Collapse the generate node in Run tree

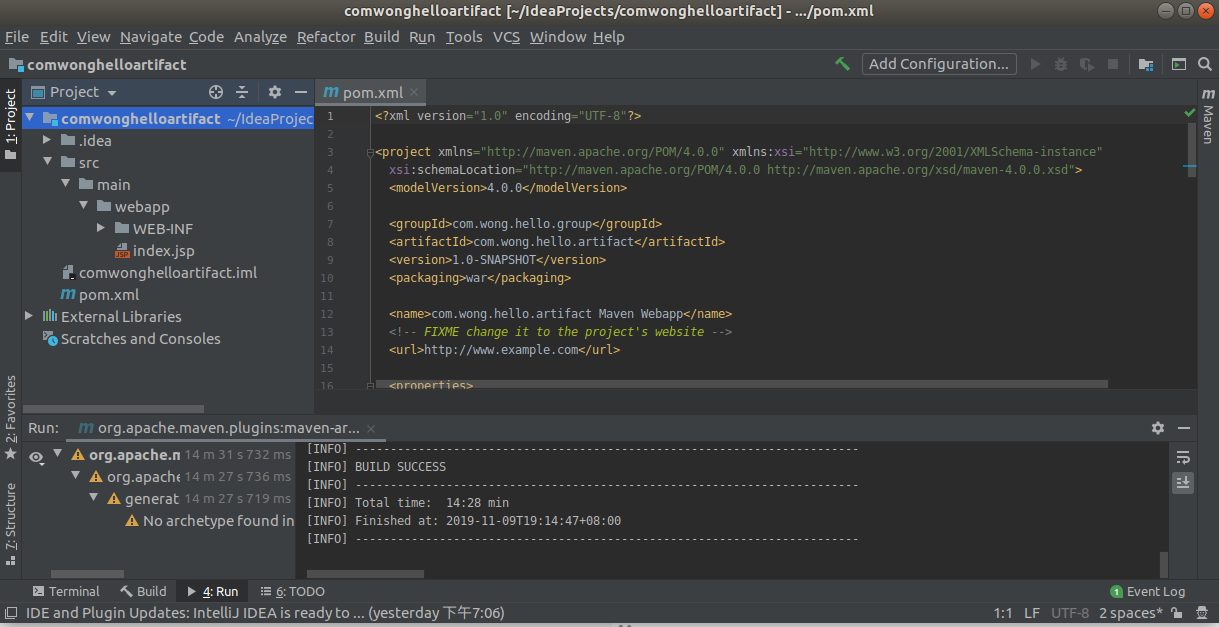[x=93, y=498]
